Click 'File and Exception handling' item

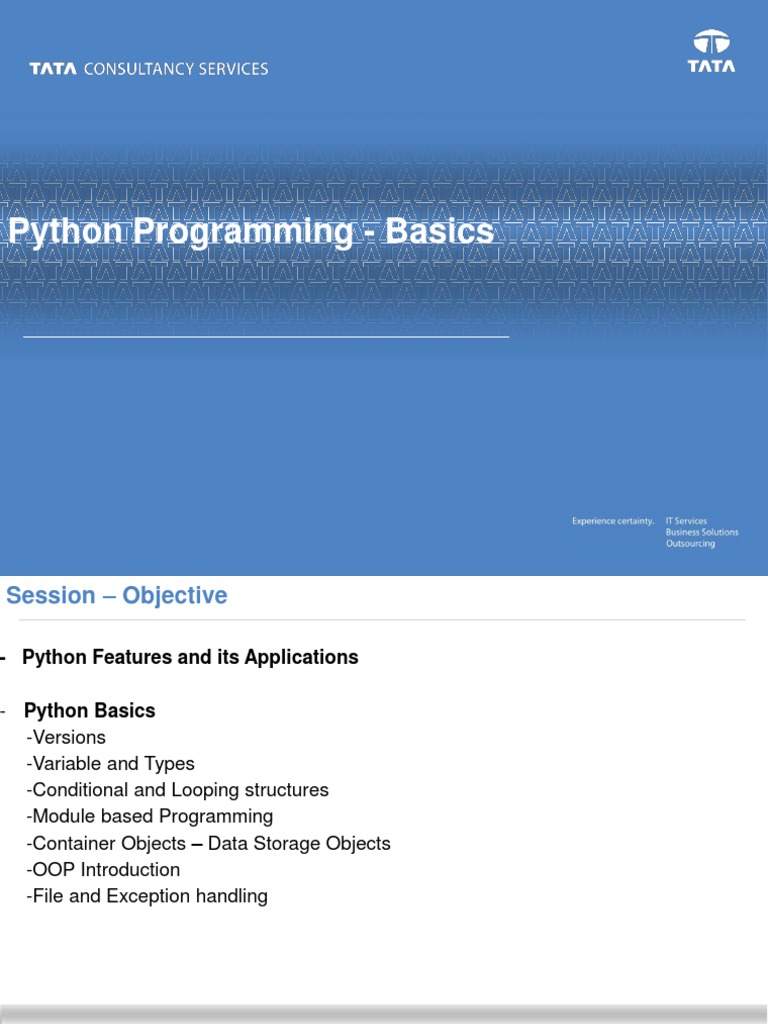click(147, 896)
